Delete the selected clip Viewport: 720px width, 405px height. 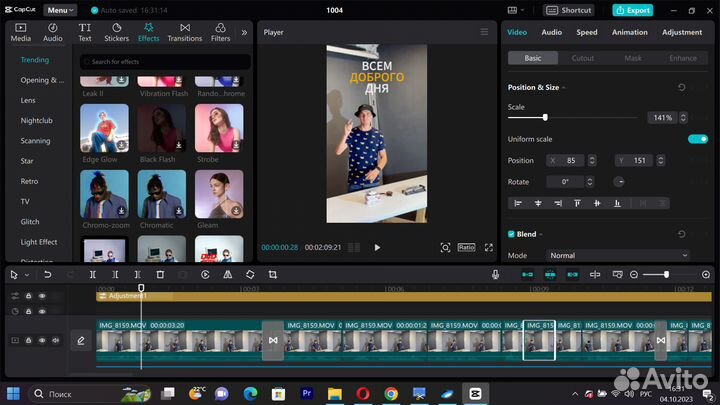click(160, 275)
